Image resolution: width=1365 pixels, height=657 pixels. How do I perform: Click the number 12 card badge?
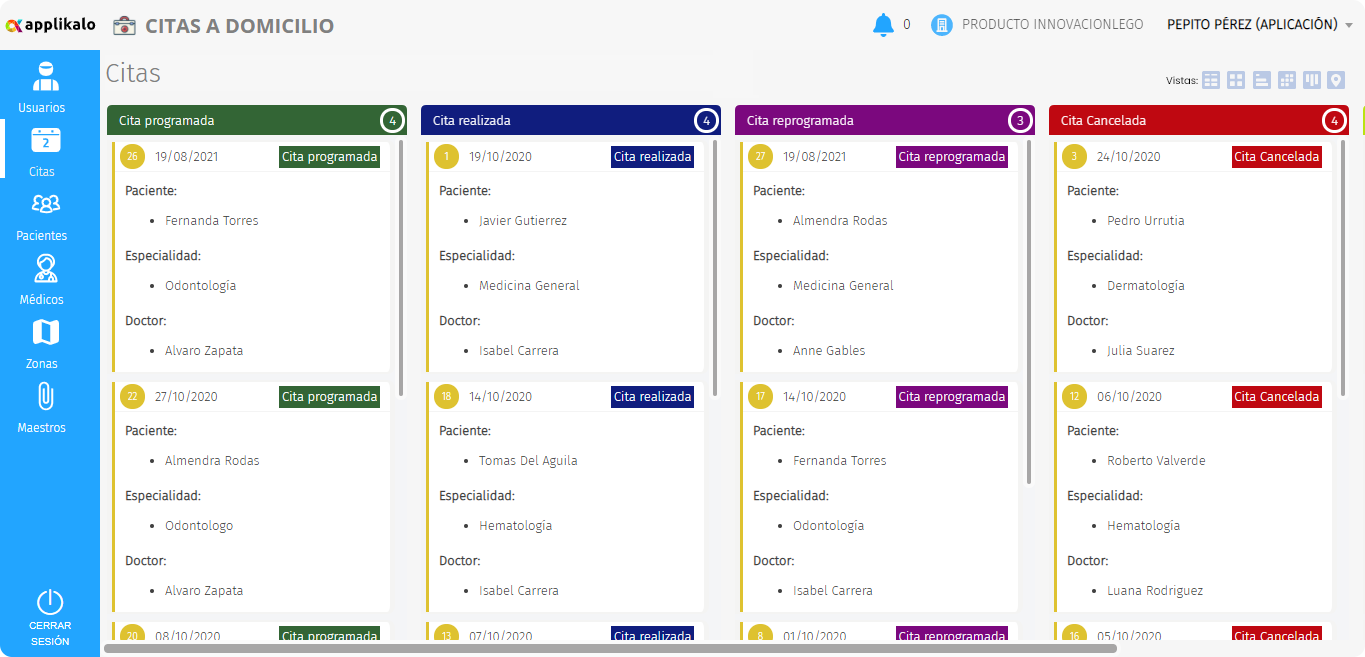[1074, 397]
